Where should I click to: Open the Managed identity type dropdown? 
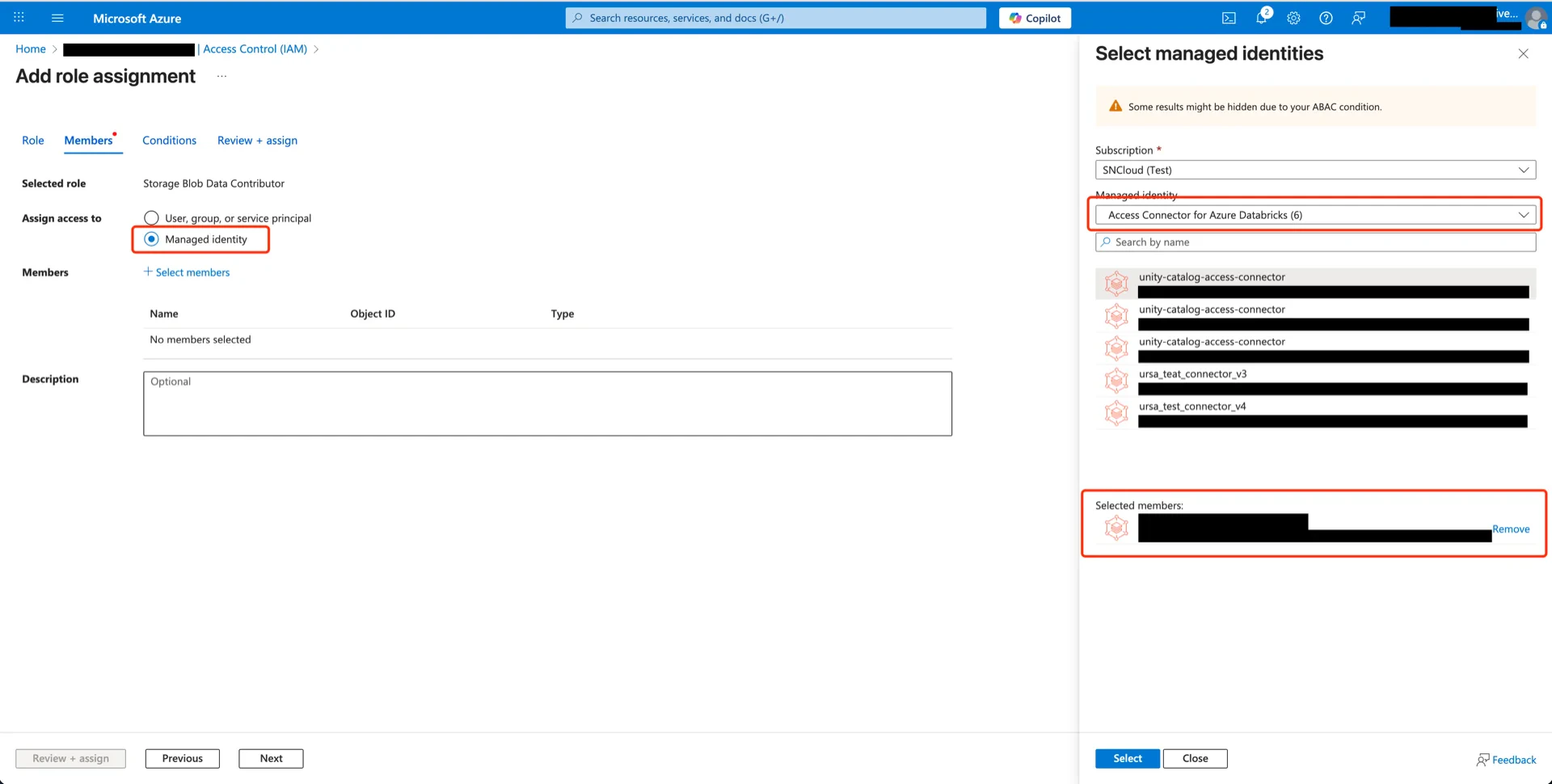click(x=1315, y=215)
